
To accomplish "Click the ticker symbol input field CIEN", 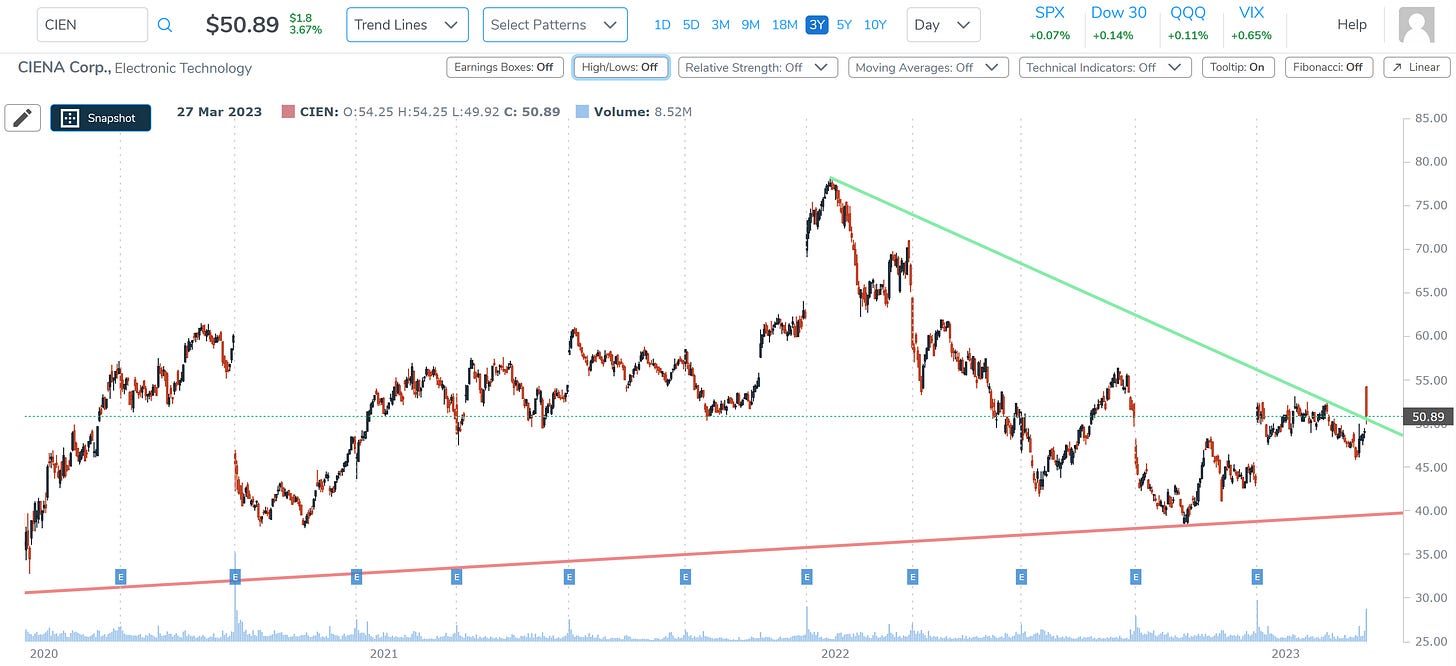I will click(92, 25).
